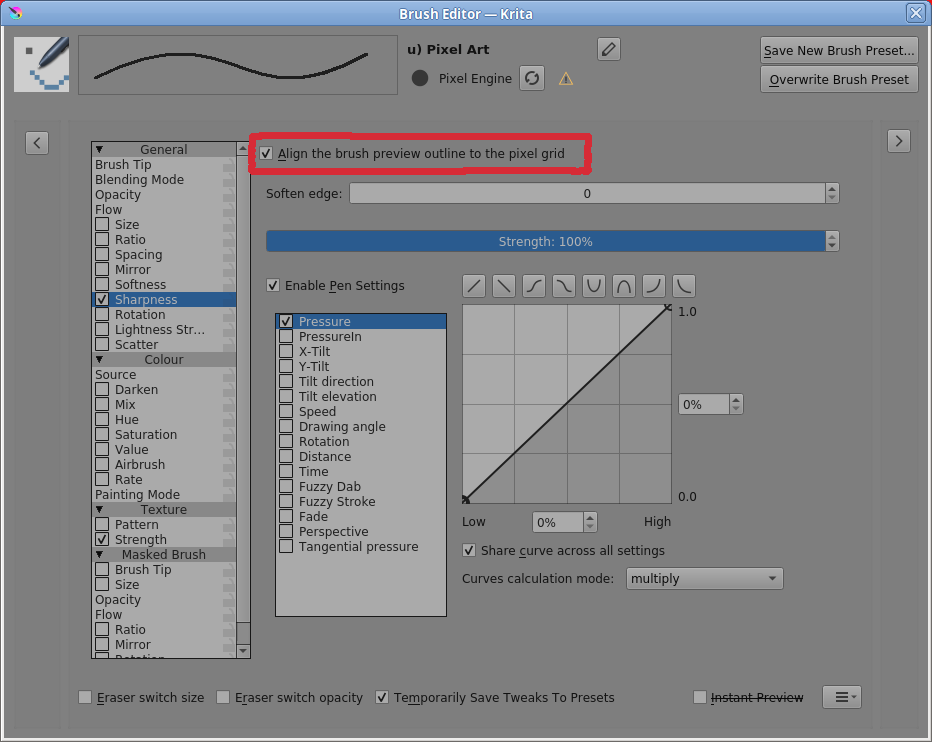Enable the Tilt direction sensor
Screen dimensions: 932x742
point(286,381)
